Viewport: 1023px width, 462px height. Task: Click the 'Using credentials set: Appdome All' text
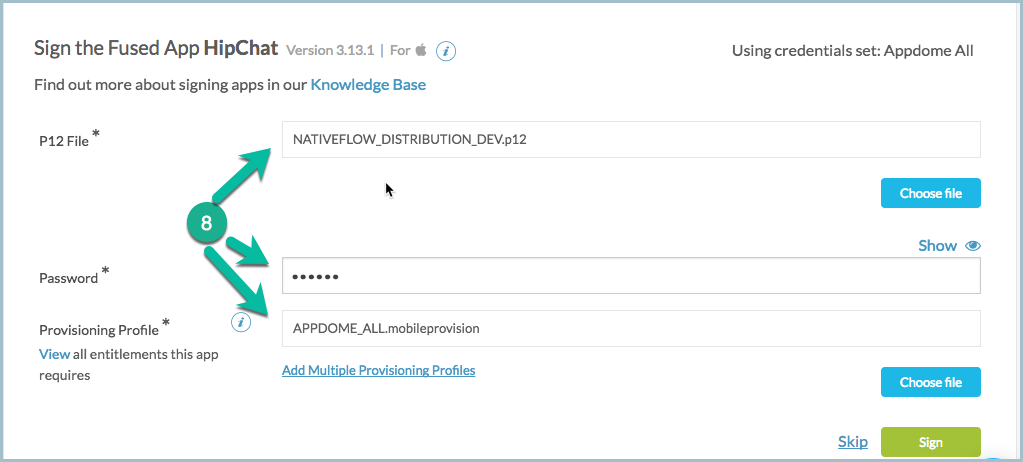click(853, 51)
